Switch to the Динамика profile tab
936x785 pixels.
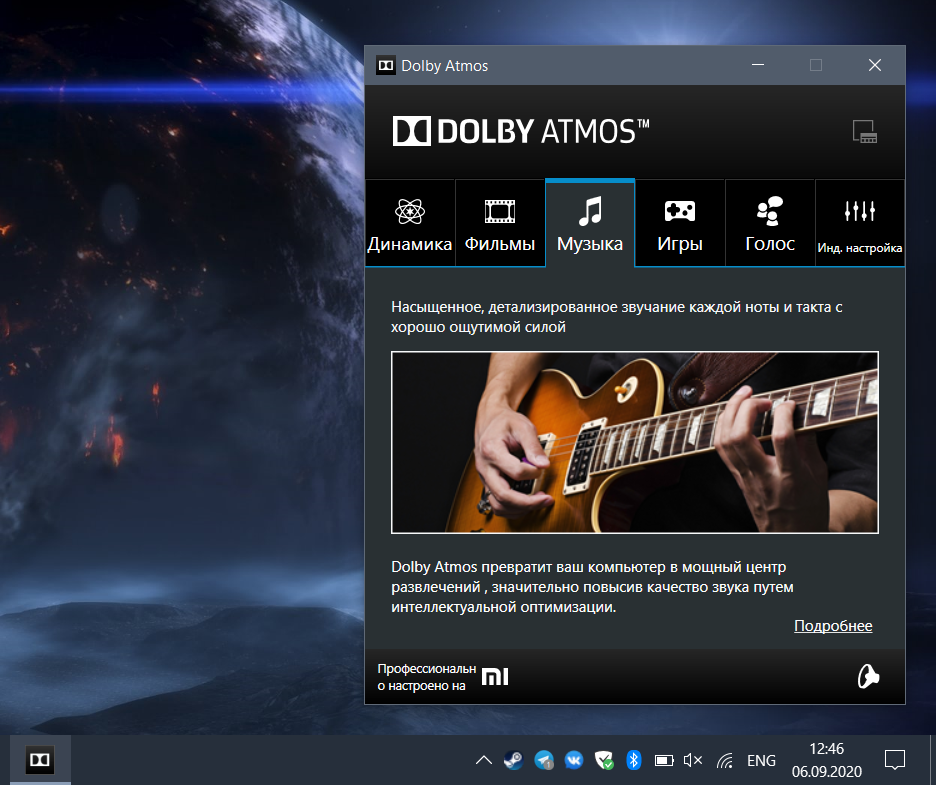tap(410, 223)
